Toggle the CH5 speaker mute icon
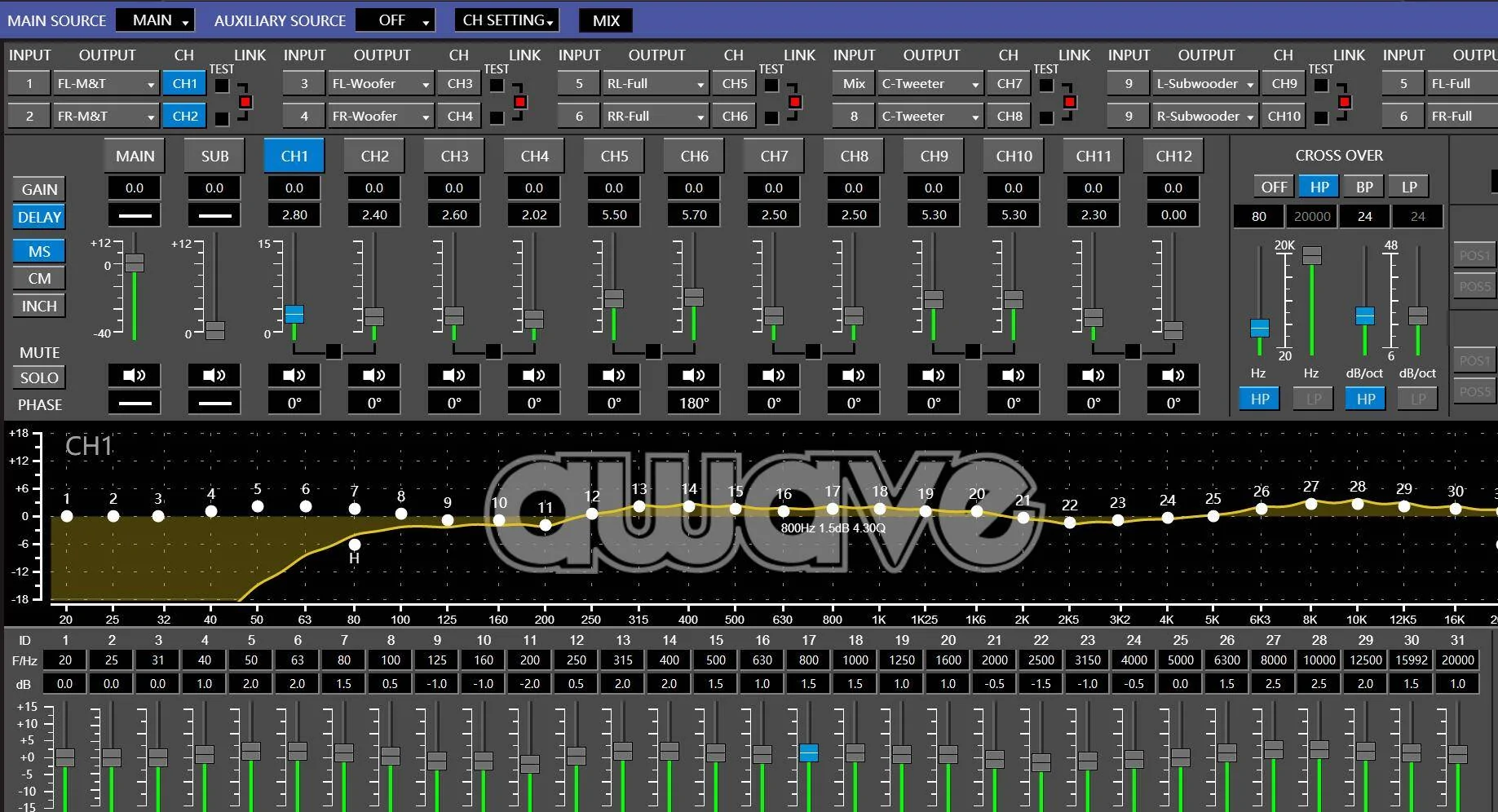1498x812 pixels. pos(614,375)
